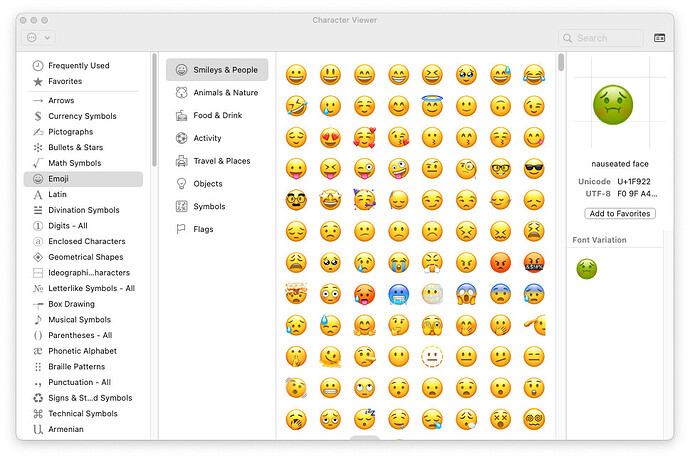Viewport: 690px width, 459px height.
Task: Click into the Search field
Action: pos(607,38)
